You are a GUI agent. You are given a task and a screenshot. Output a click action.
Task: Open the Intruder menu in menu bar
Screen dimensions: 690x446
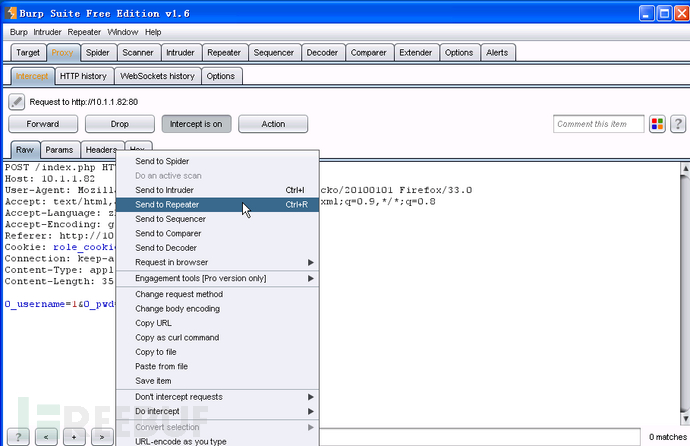click(x=48, y=32)
